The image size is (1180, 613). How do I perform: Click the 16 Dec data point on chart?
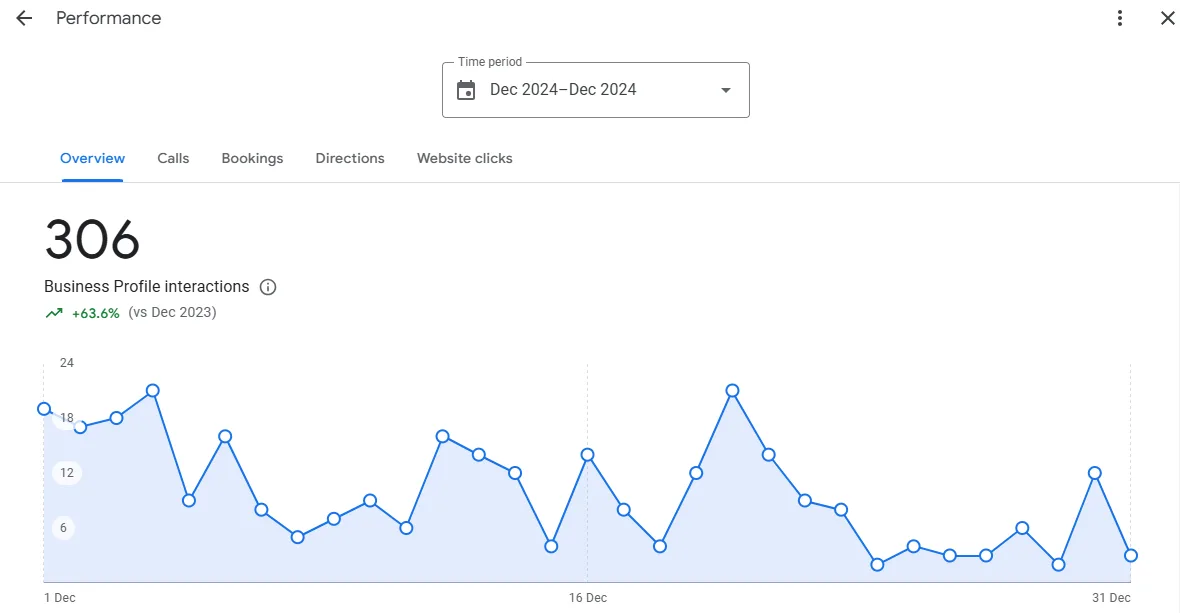[588, 455]
